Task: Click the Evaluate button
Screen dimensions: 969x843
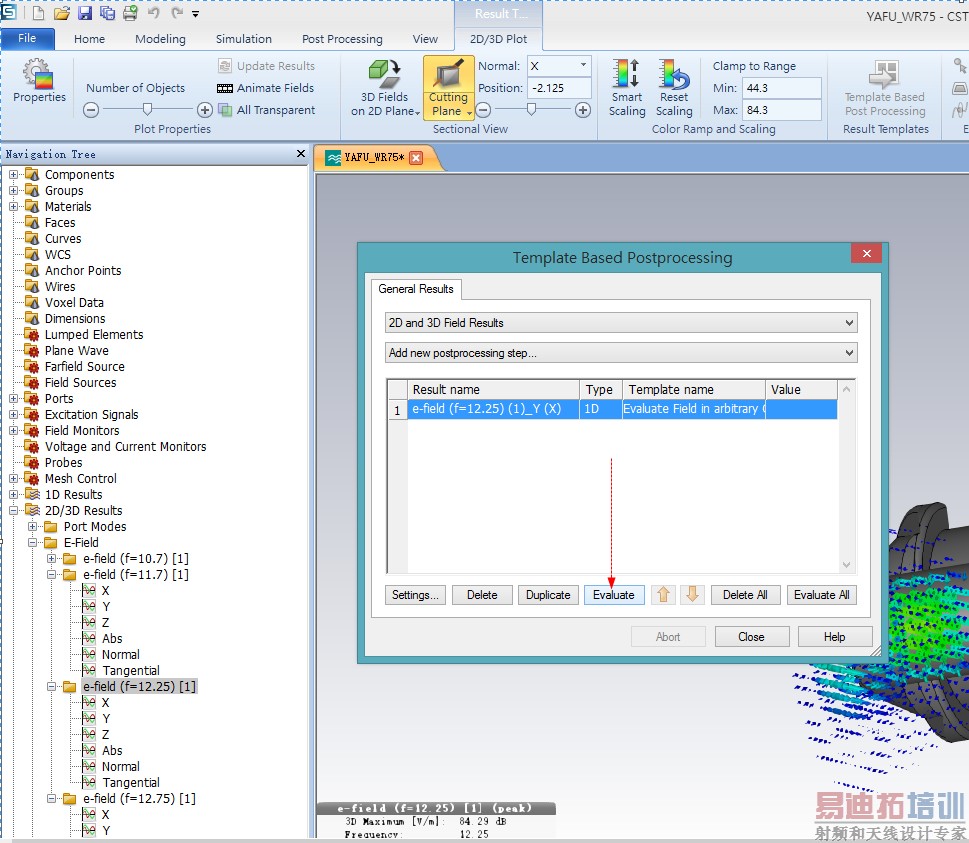Action: (x=614, y=595)
